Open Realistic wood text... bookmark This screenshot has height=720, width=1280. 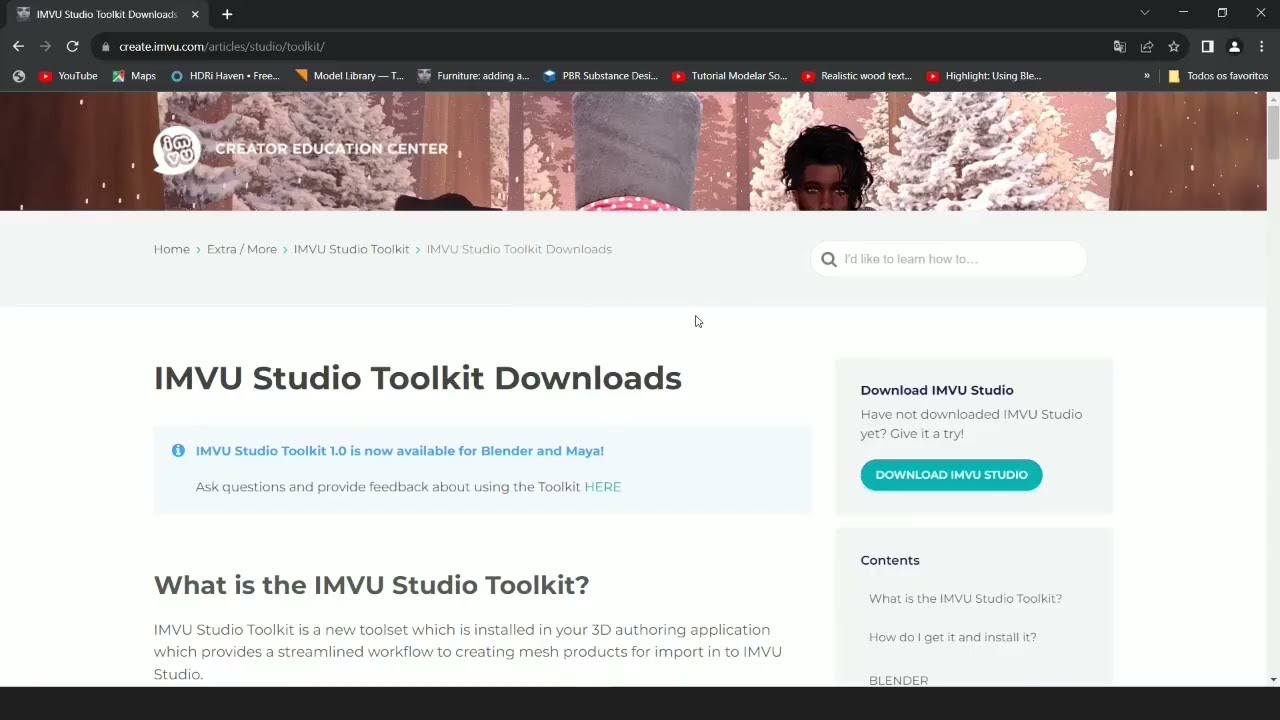857,76
